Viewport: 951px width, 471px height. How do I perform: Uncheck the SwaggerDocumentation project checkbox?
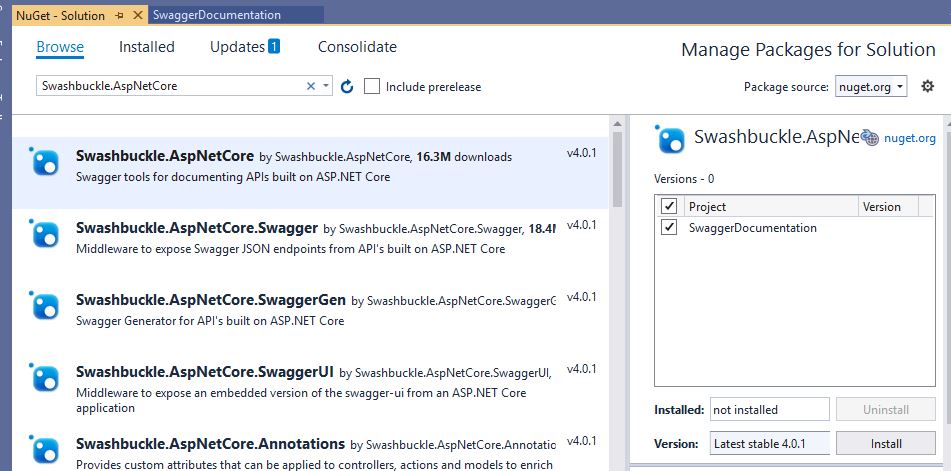point(669,227)
